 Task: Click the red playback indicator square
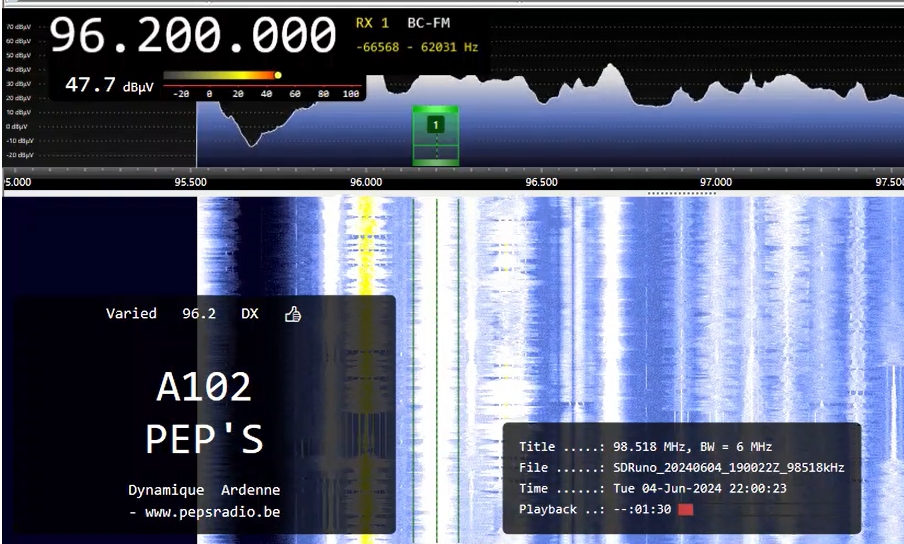[x=685, y=510]
